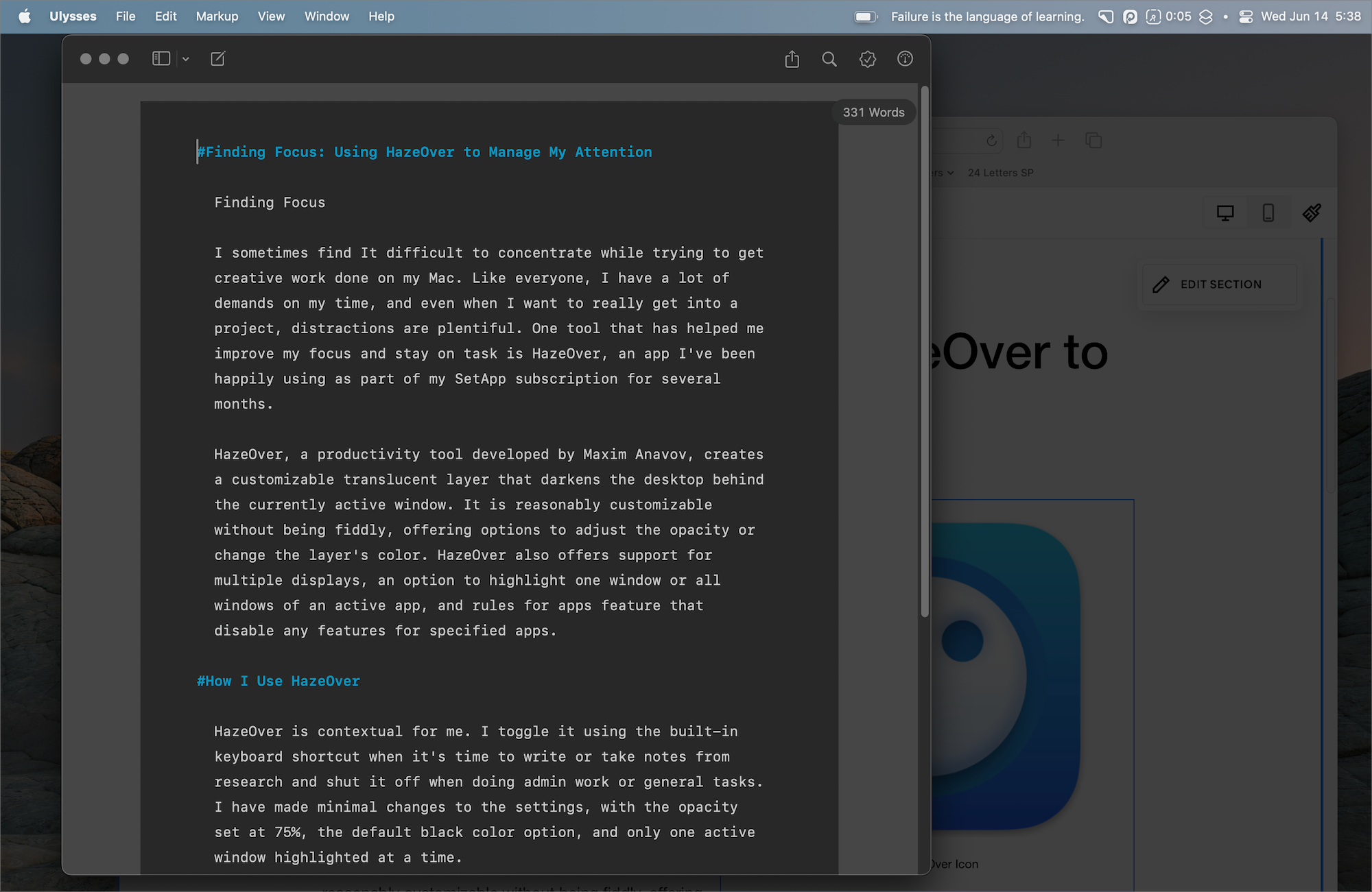Open the share sheet from Ulysses toolbar
Viewport: 1372px width, 892px height.
coord(792,59)
